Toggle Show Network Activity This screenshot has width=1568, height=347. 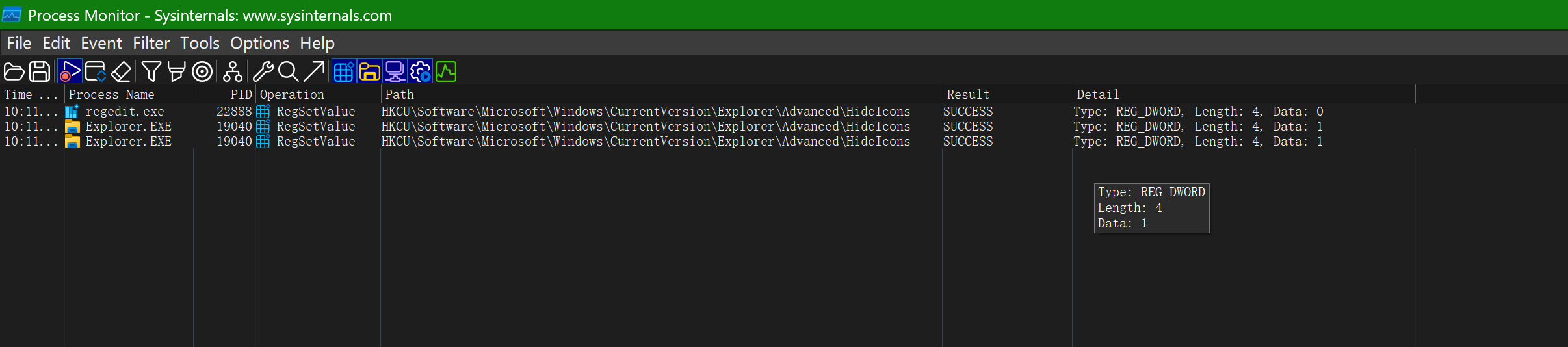click(395, 71)
